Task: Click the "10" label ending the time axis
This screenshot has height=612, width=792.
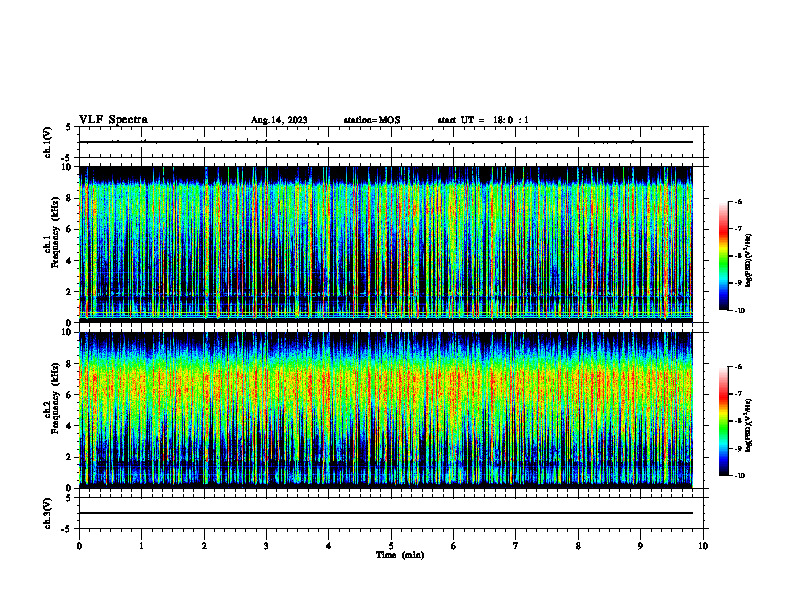Action: click(x=703, y=546)
